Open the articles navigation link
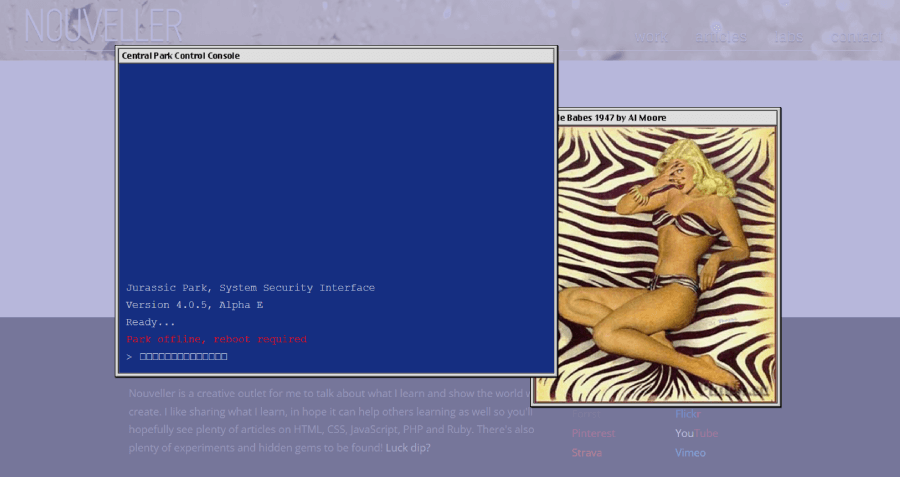 coord(721,37)
